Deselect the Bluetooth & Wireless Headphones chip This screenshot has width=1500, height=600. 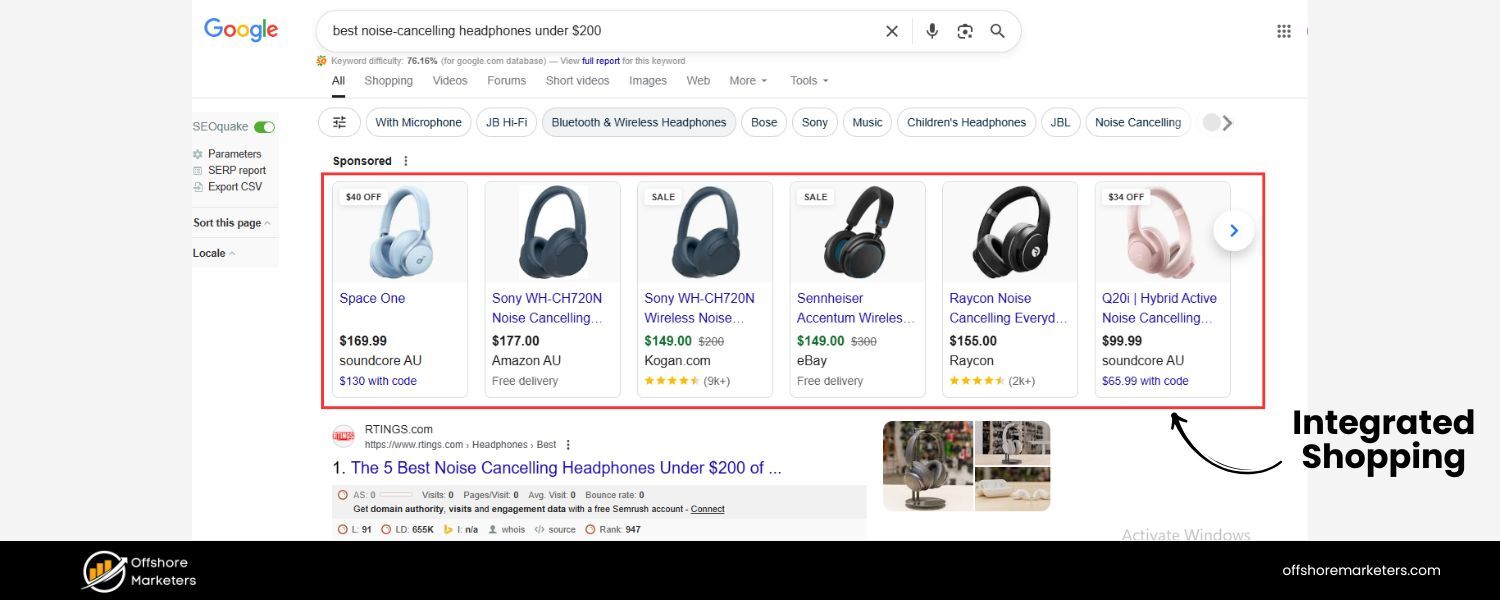638,122
